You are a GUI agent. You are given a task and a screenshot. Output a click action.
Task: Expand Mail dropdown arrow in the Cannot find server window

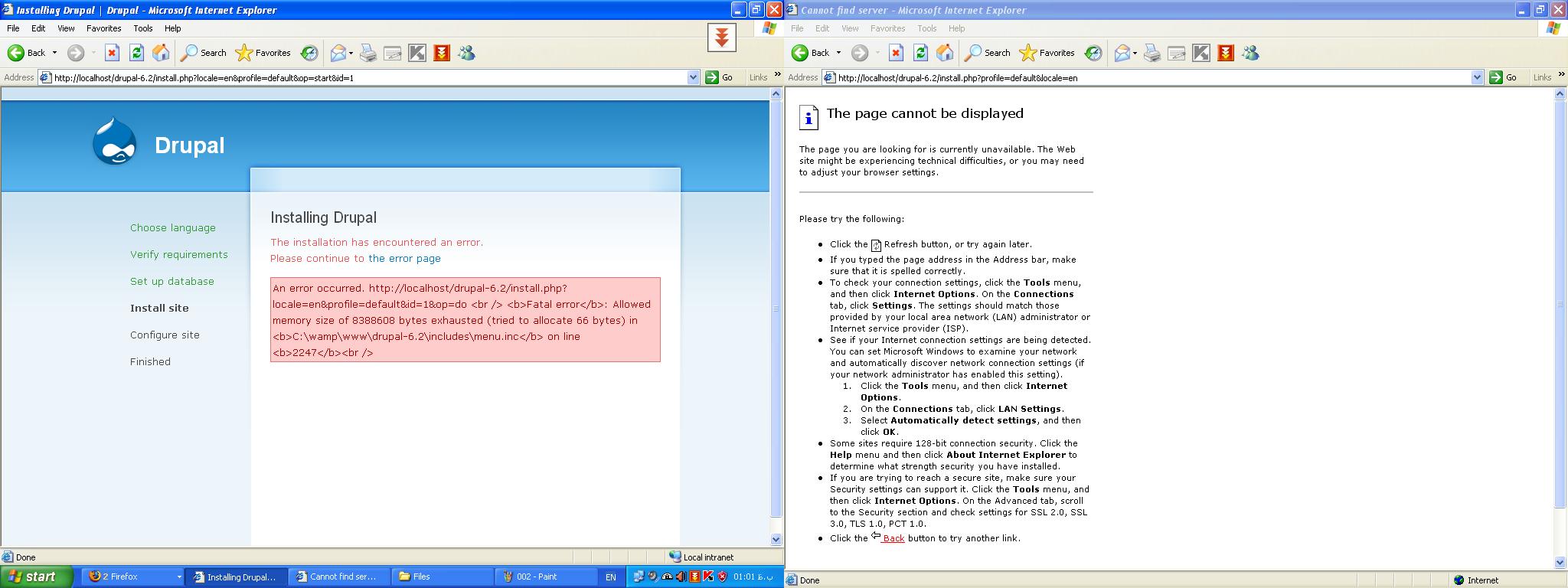tap(1135, 53)
